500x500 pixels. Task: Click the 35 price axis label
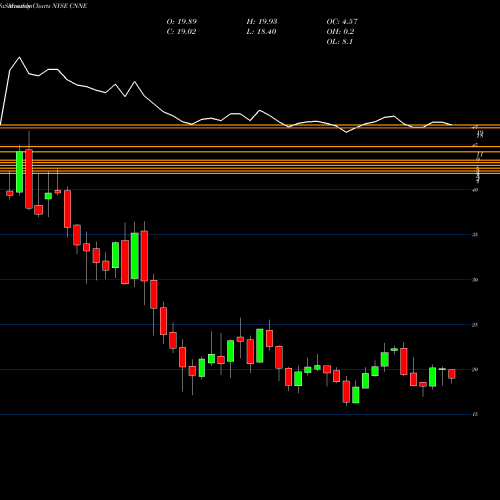point(475,235)
